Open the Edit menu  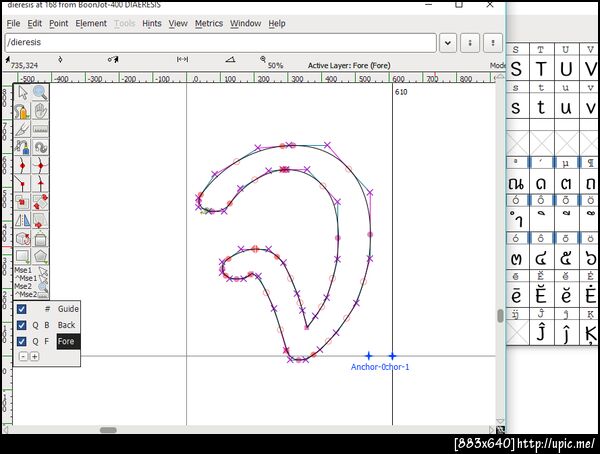pos(34,23)
